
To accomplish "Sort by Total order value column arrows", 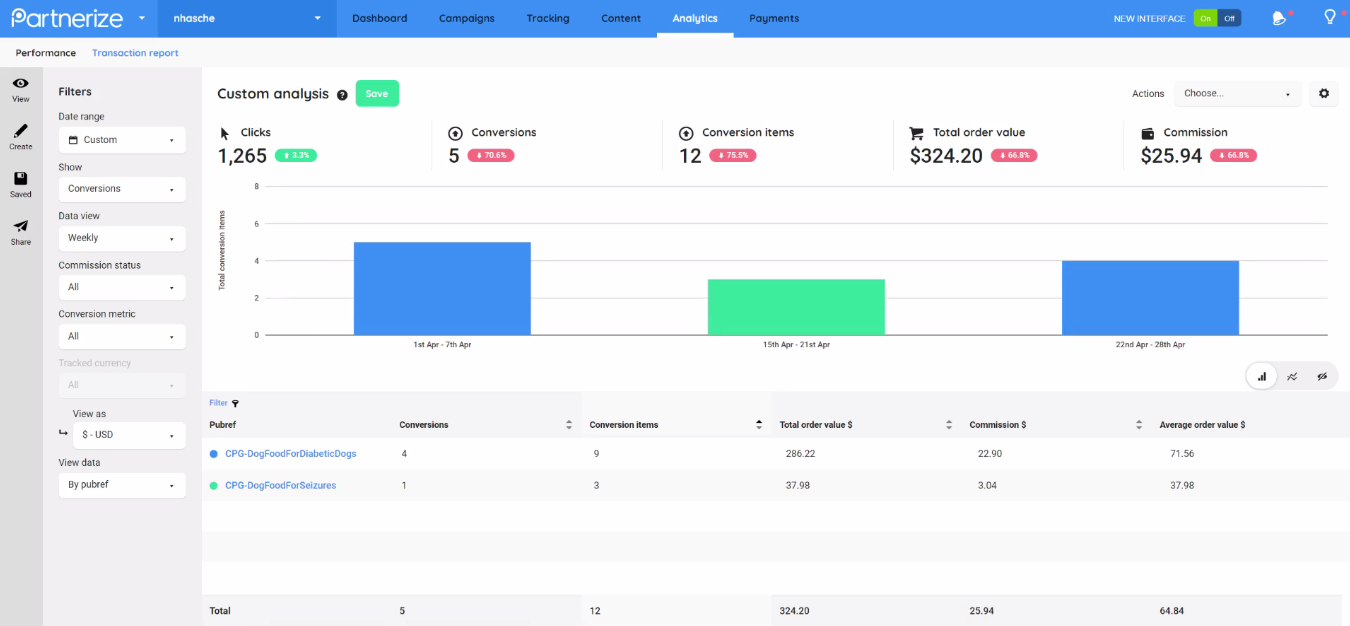I will click(949, 425).
